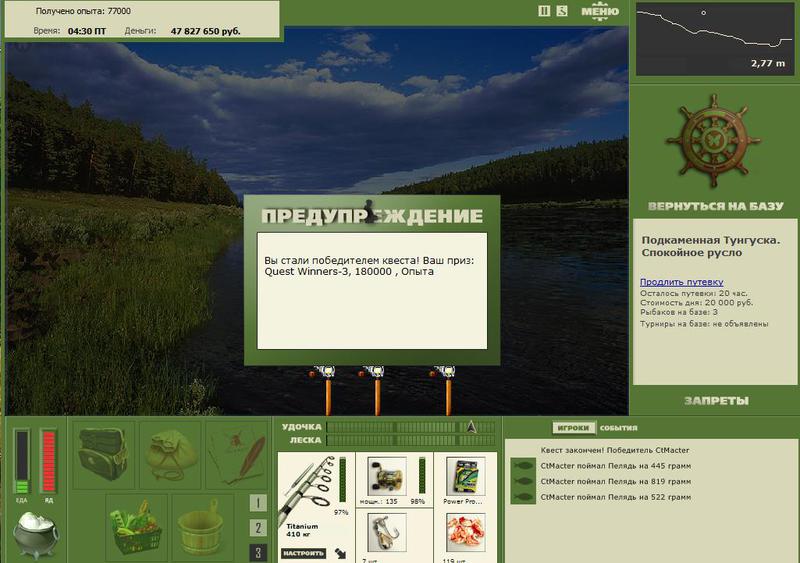
Task: Open the fish keep-net sack icon
Action: (x=170, y=454)
